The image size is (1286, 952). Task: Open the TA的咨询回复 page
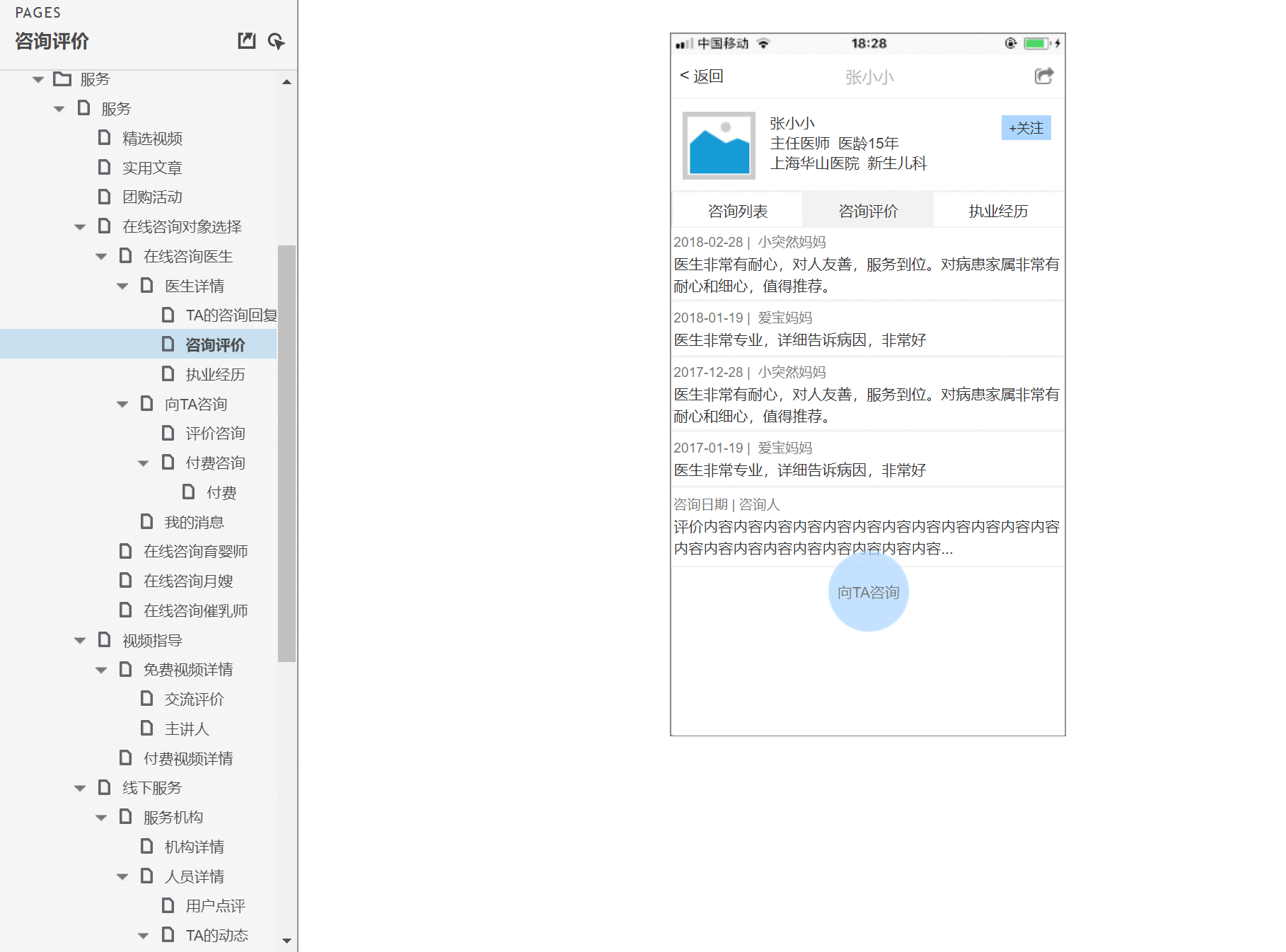tap(231, 315)
